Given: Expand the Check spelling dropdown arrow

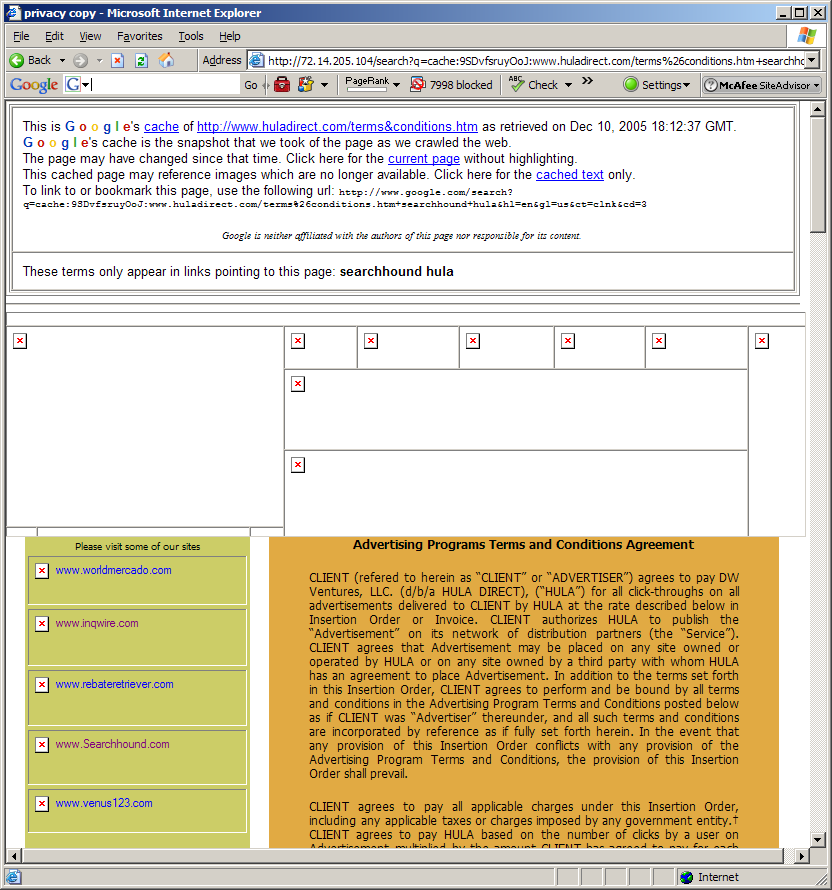Looking at the screenshot, I should [568, 85].
